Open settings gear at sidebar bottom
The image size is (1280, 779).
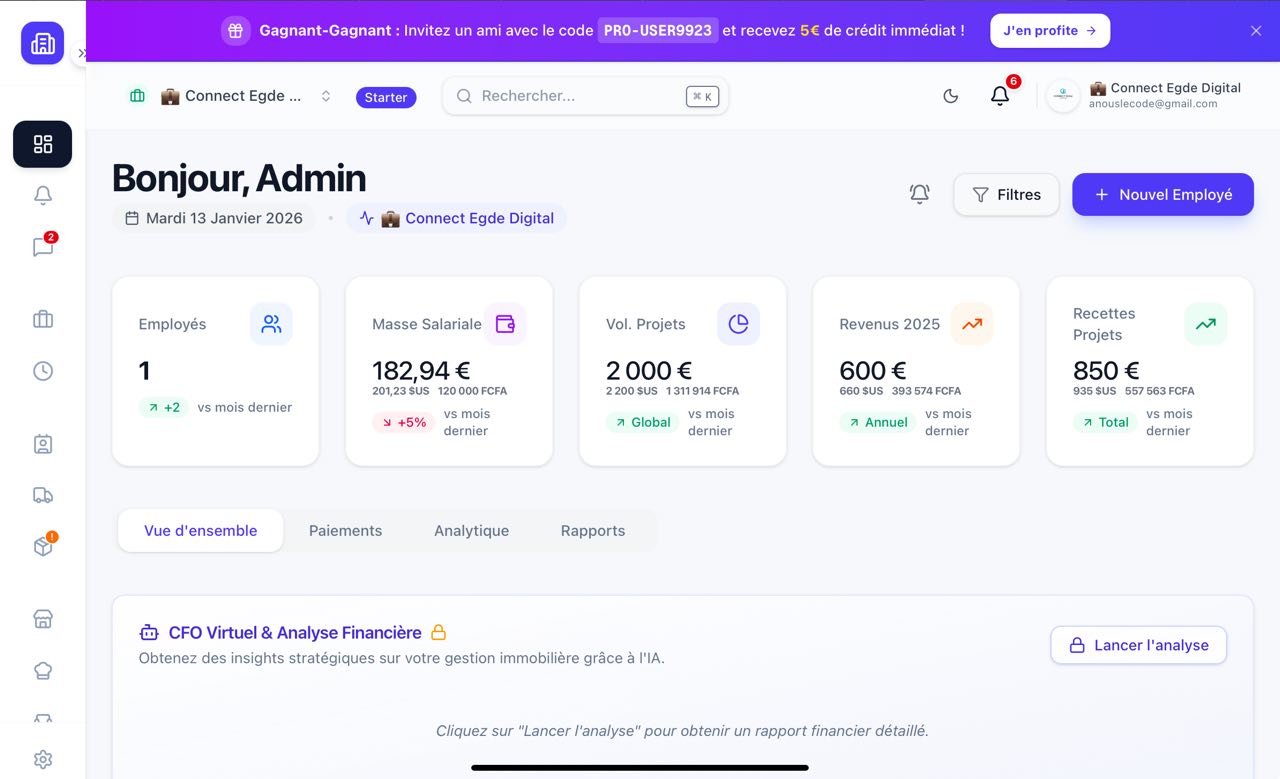click(42, 759)
